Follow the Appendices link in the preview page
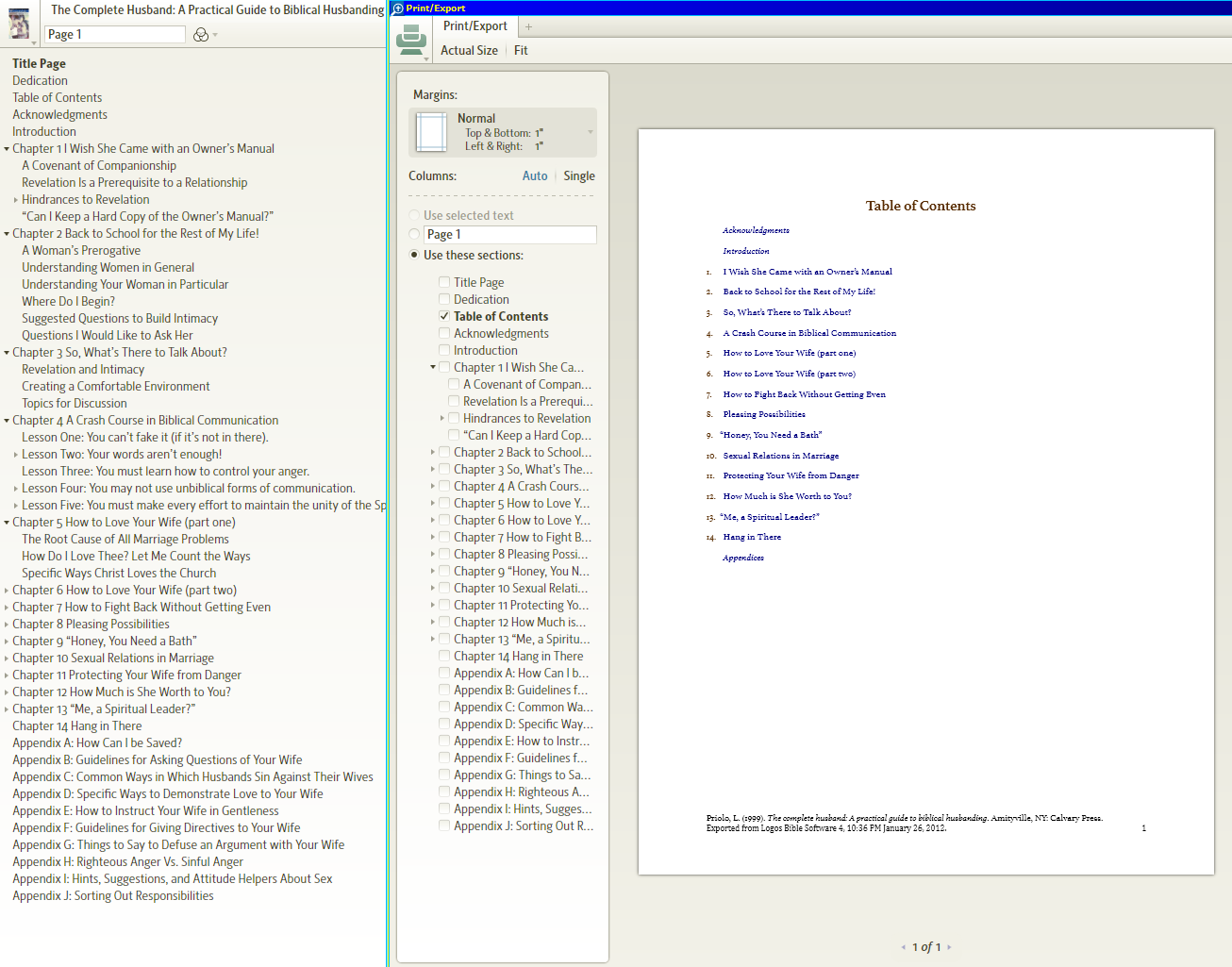The image size is (1232, 967). [x=743, y=558]
